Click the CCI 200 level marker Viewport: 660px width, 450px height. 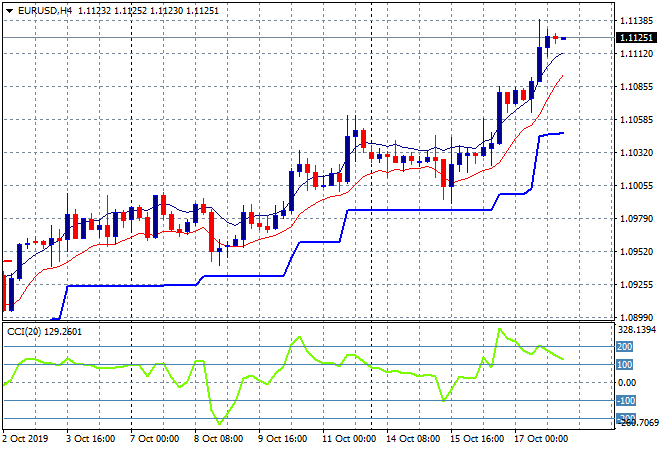pyautogui.click(x=625, y=346)
